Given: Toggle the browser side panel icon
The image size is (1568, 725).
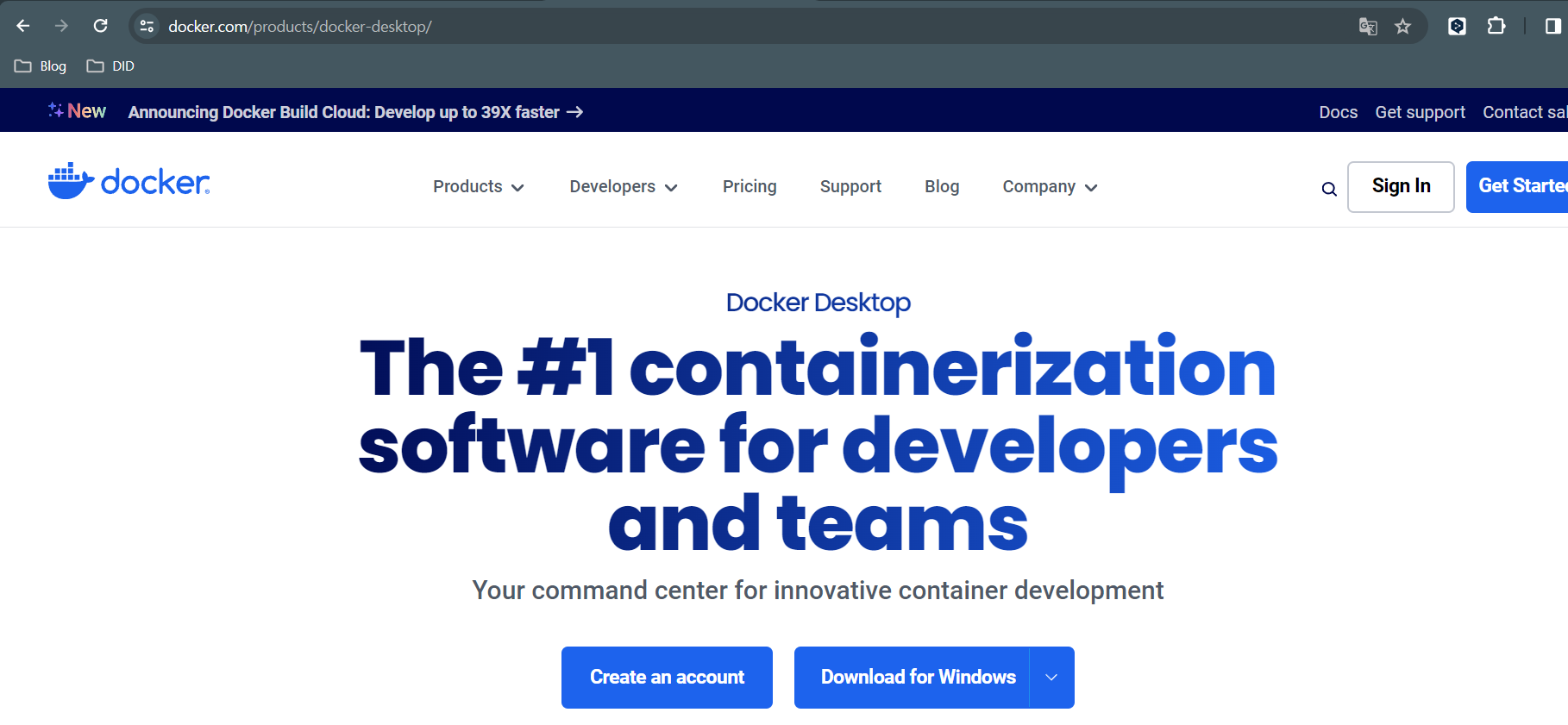Looking at the screenshot, I should click(x=1552, y=26).
